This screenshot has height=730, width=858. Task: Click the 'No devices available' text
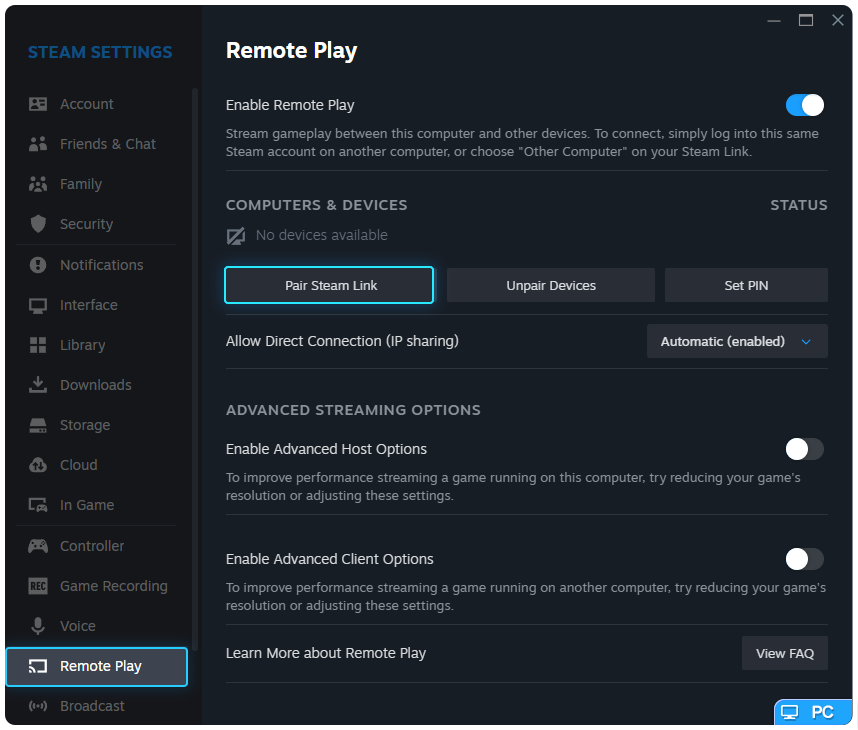[x=322, y=235]
